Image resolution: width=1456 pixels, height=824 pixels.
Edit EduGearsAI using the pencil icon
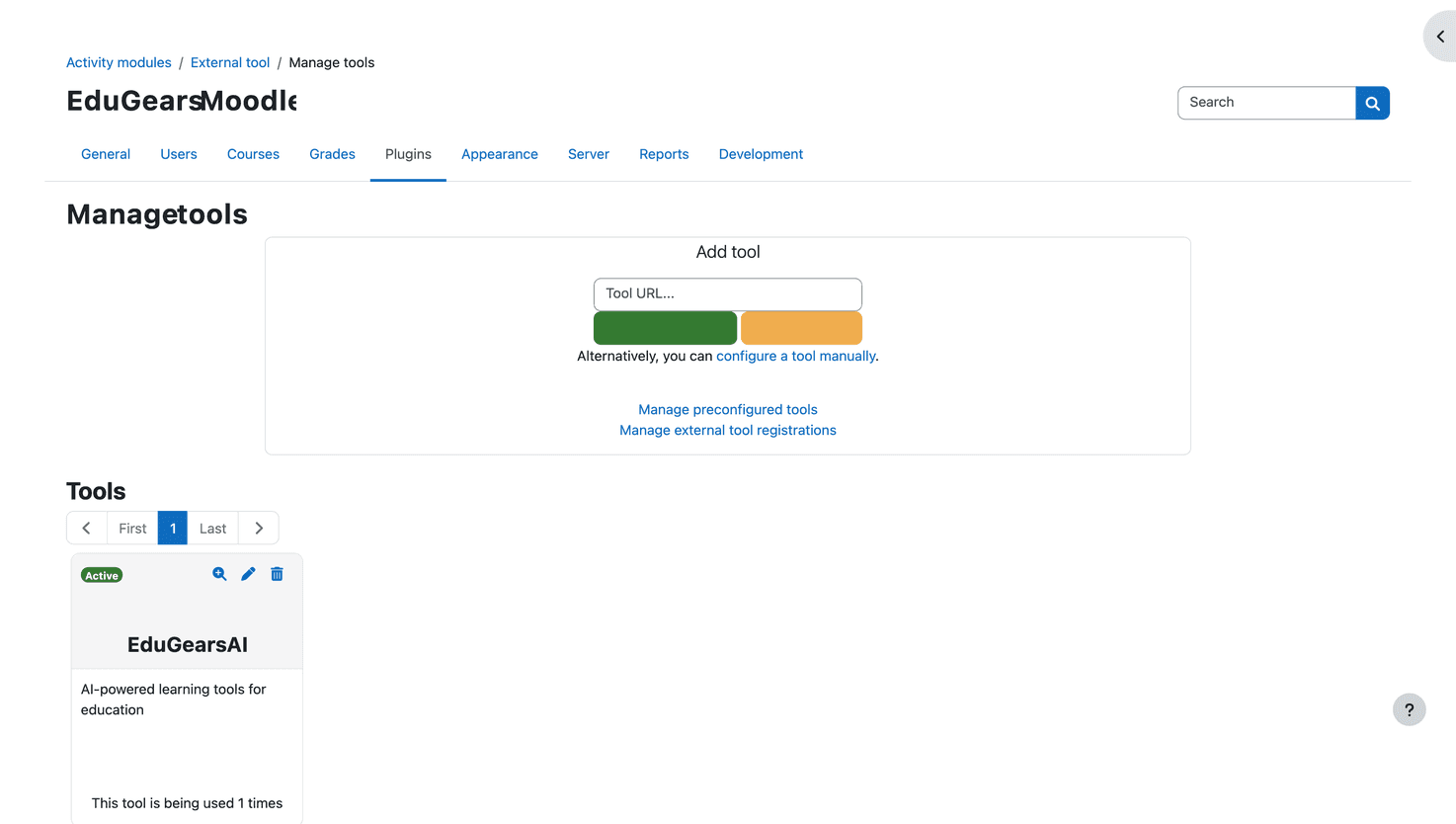247,574
